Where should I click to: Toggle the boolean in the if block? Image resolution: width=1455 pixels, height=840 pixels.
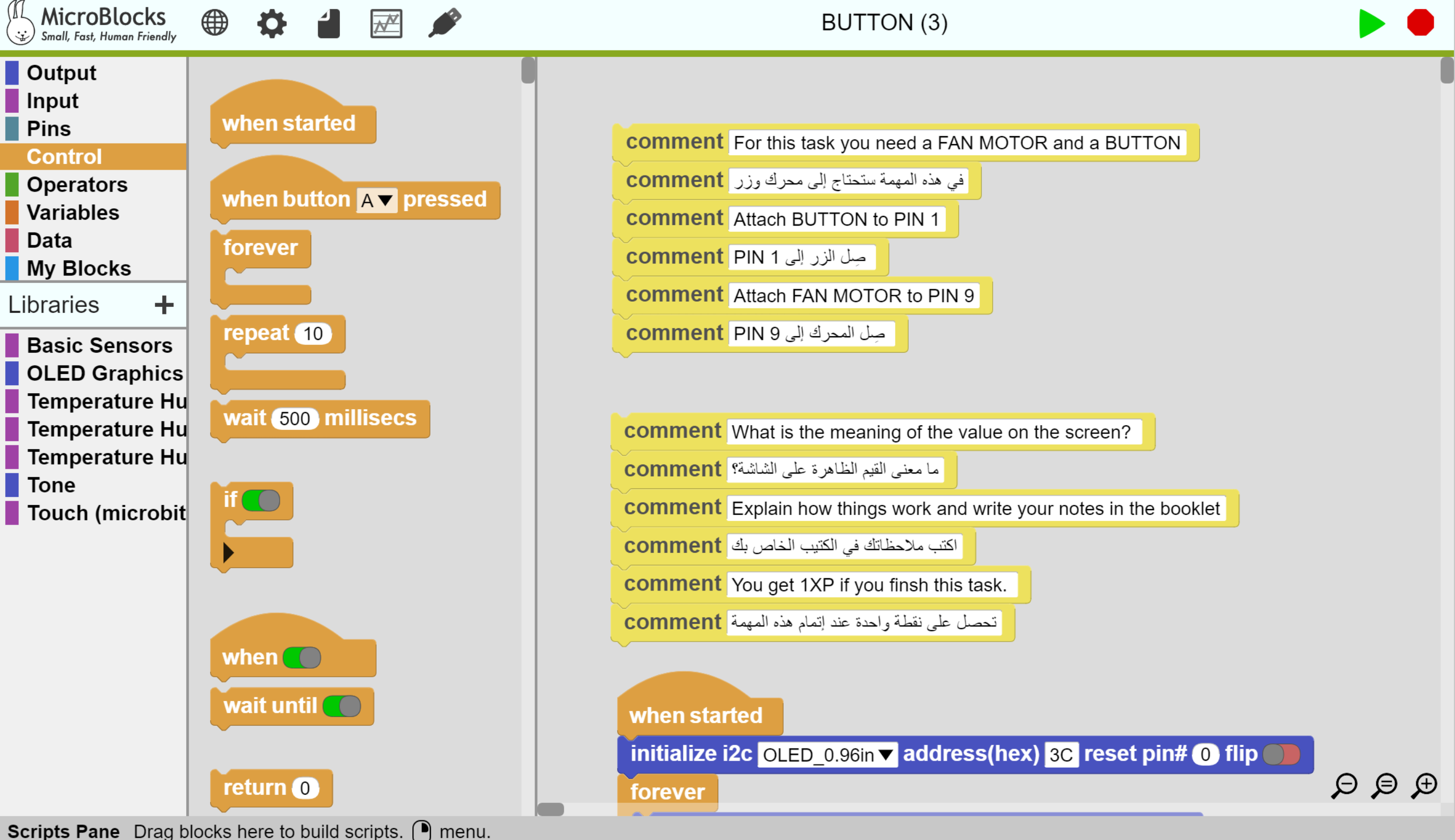coord(261,500)
